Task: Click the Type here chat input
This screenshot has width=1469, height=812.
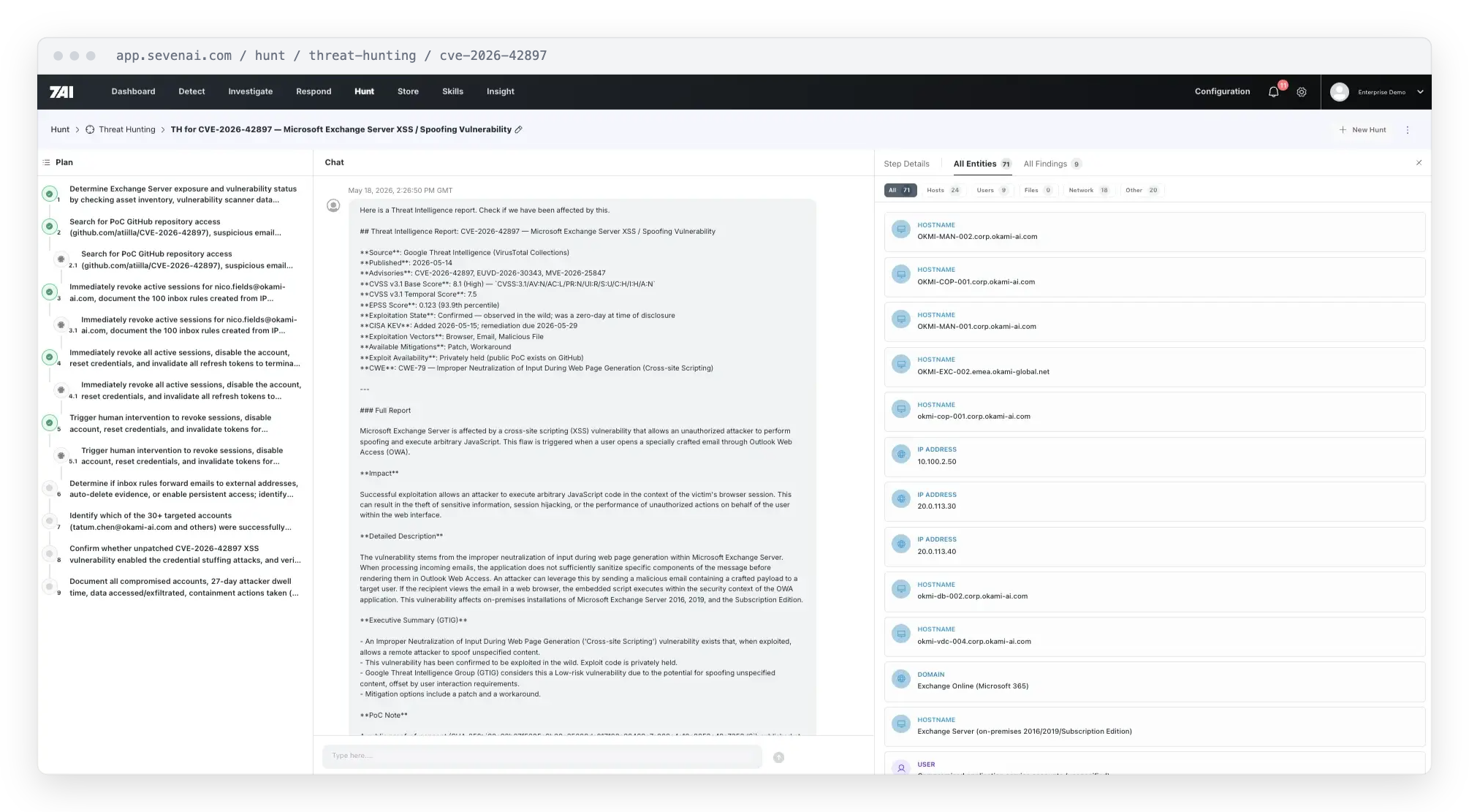Action: coord(542,756)
